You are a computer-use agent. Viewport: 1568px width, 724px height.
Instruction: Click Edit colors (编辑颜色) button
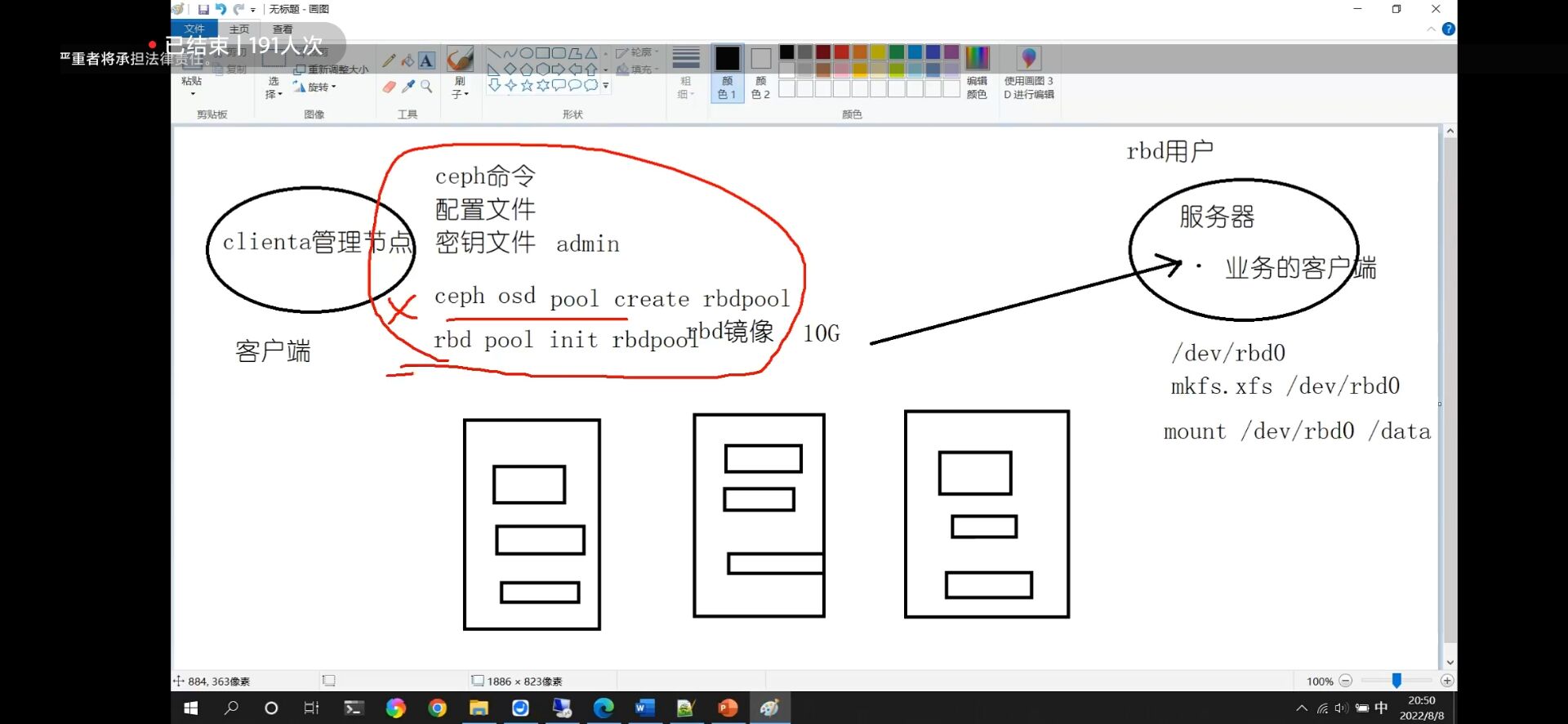977,72
